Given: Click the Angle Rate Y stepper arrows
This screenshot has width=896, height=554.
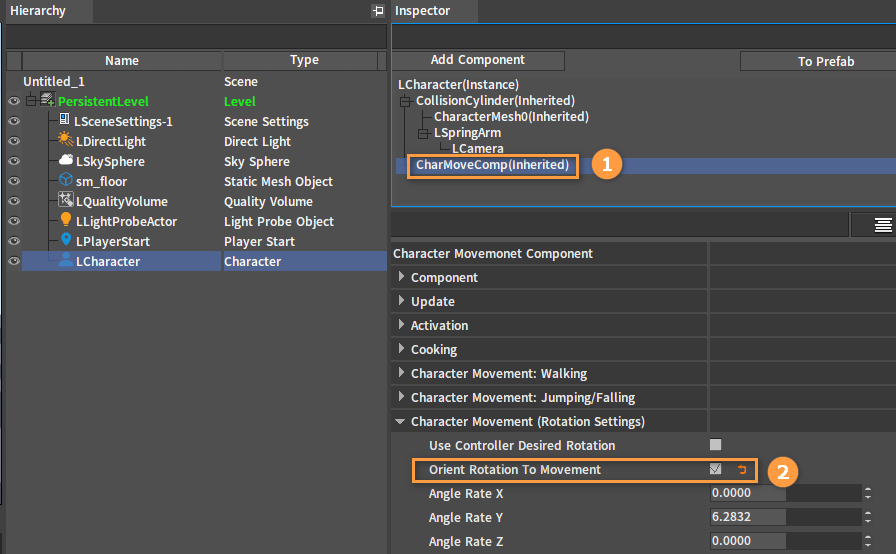Looking at the screenshot, I should pos(868,517).
